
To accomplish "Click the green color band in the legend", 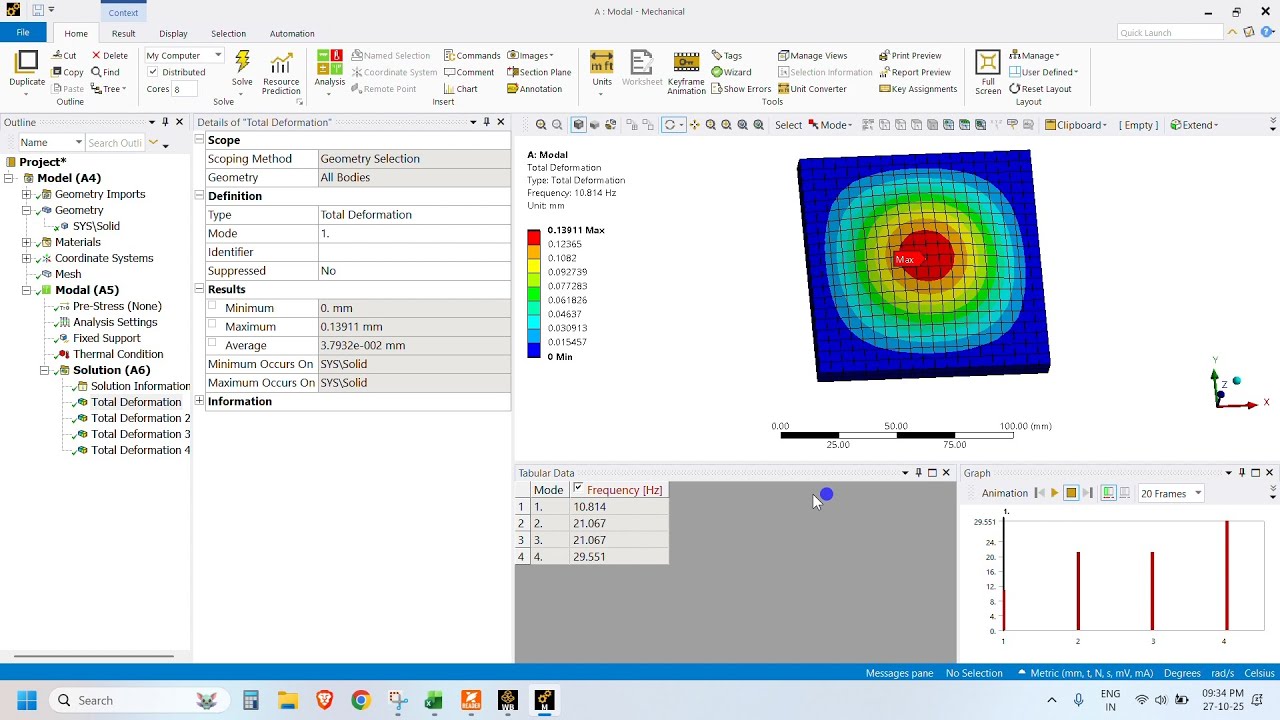I will click(x=534, y=293).
